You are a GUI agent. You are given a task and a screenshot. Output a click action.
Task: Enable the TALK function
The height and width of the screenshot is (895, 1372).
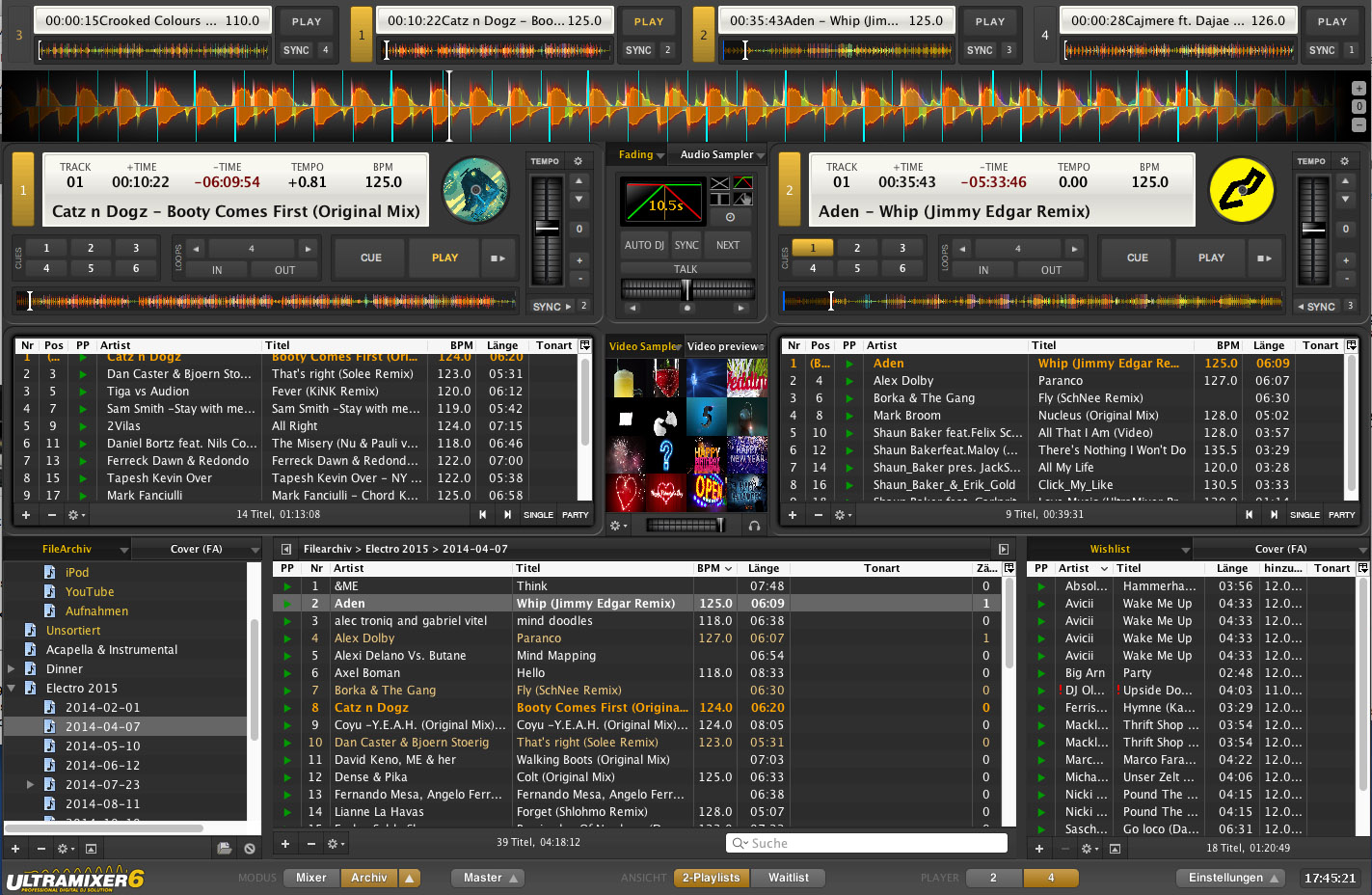[686, 269]
